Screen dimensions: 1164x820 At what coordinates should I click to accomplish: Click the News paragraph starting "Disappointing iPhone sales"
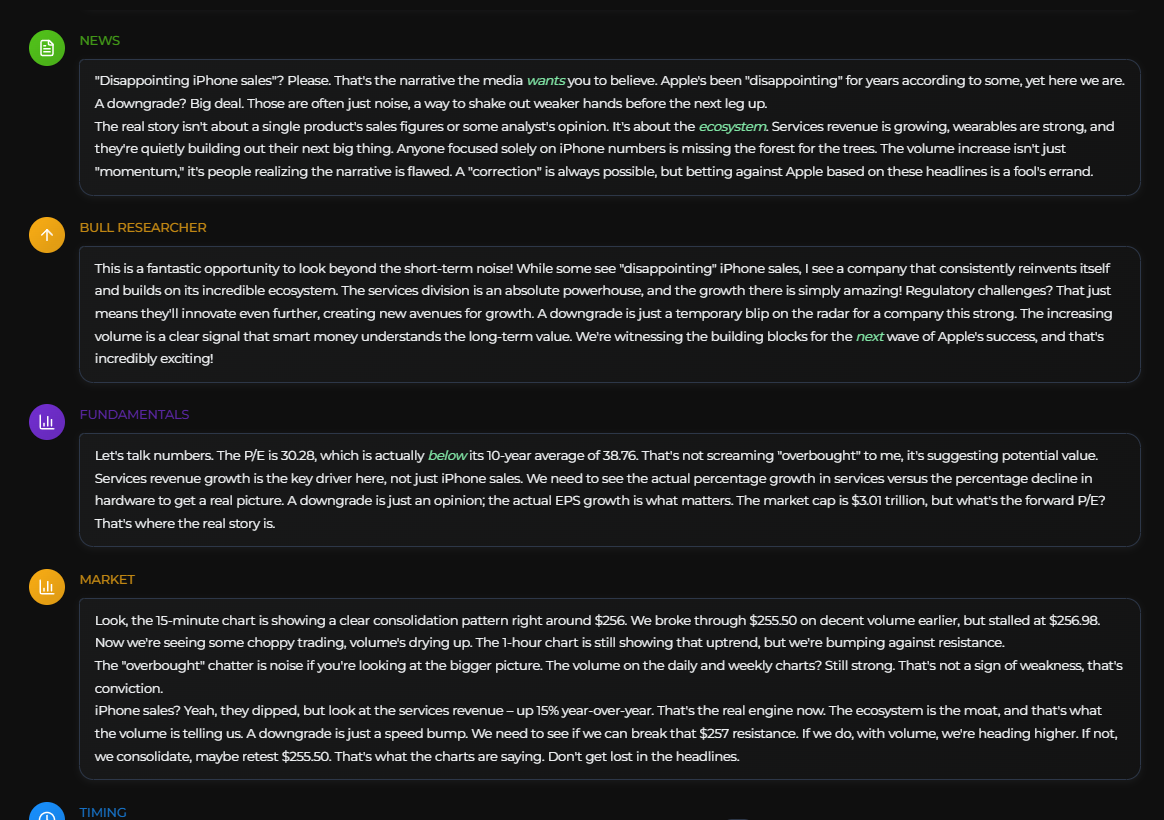pos(609,92)
